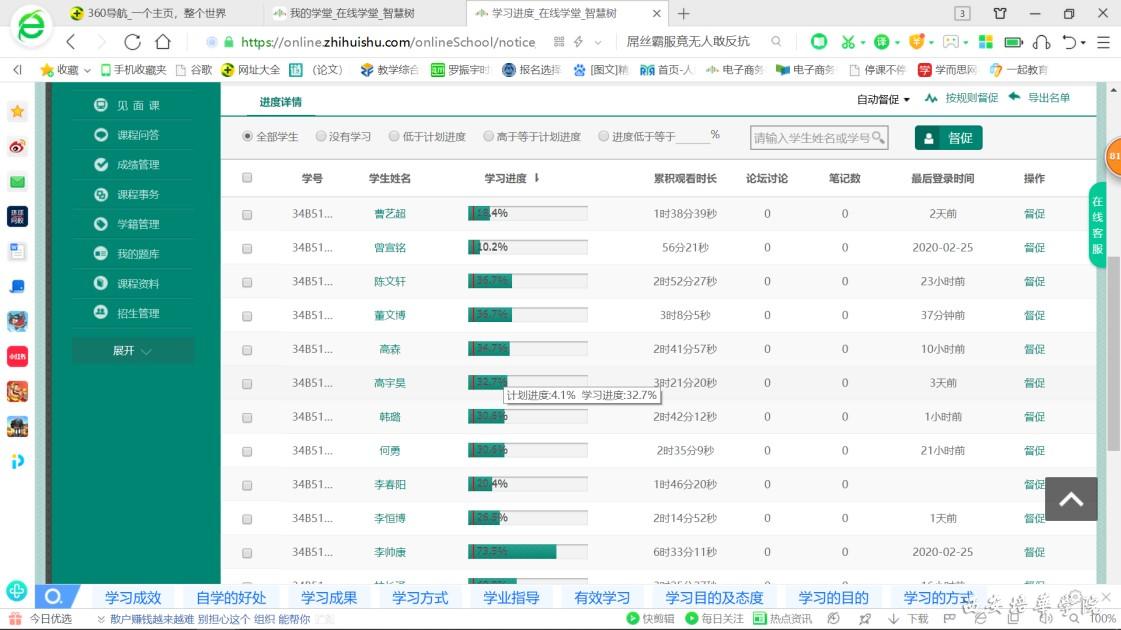Sort by 学习进度 column arrow
Screen dimensions: 1121x630
pyautogui.click(x=537, y=178)
